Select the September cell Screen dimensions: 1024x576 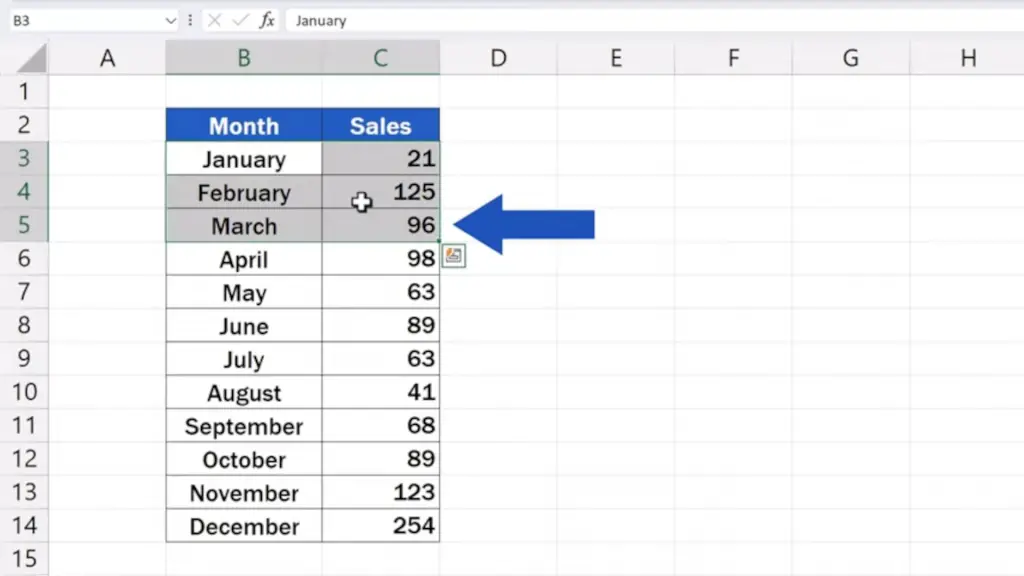pyautogui.click(x=244, y=426)
